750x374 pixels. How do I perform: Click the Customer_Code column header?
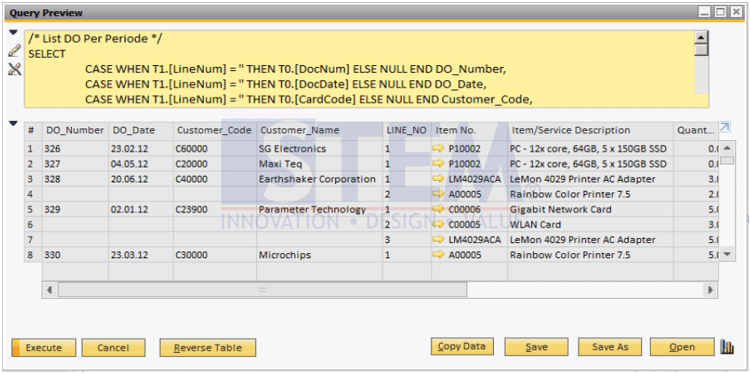[x=215, y=130]
